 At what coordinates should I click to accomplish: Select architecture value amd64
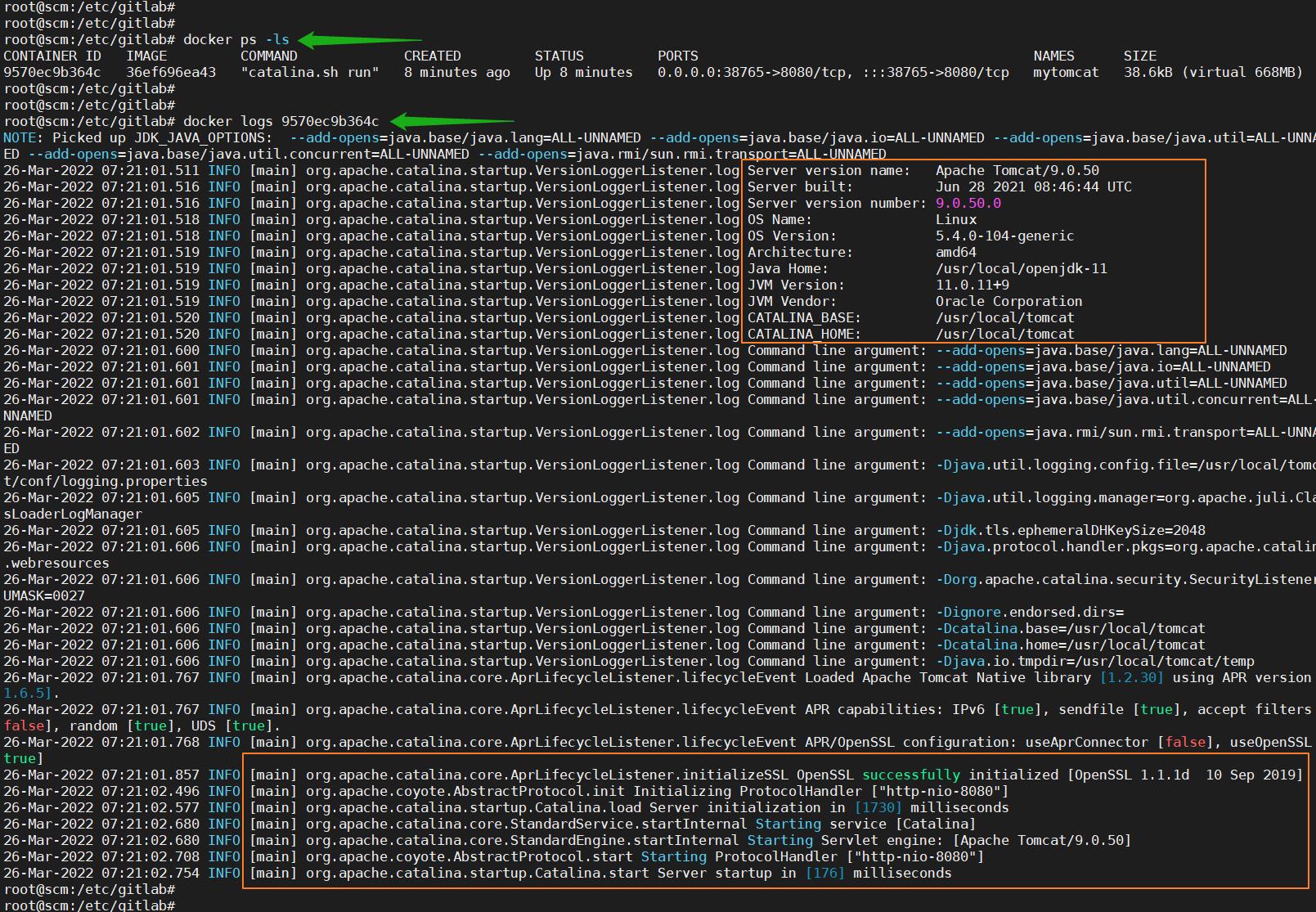(x=956, y=252)
